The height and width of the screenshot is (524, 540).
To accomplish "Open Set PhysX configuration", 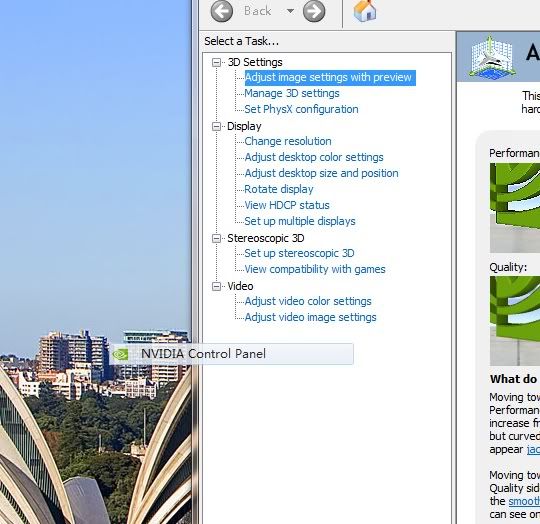I will pos(301,109).
